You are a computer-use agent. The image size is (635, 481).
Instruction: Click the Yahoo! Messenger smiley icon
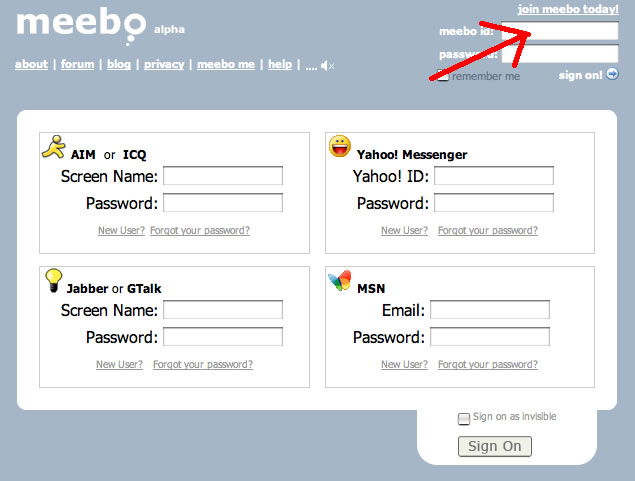pos(339,146)
